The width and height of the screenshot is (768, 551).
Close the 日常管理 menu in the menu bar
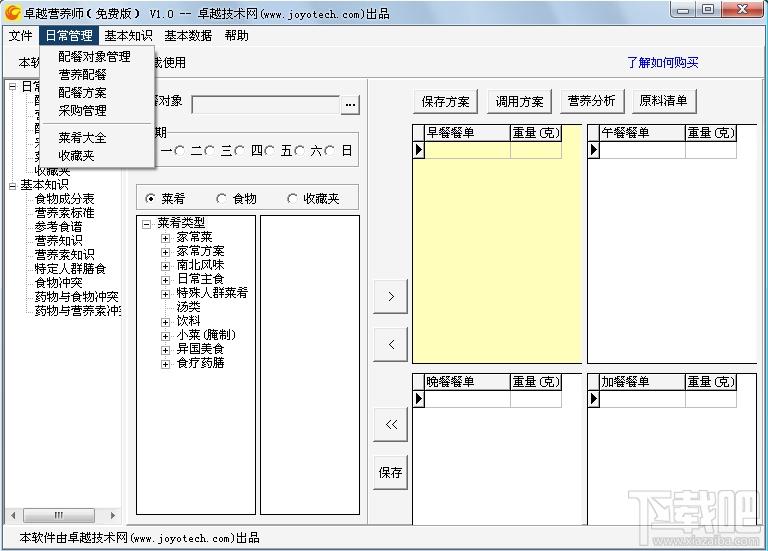point(69,36)
